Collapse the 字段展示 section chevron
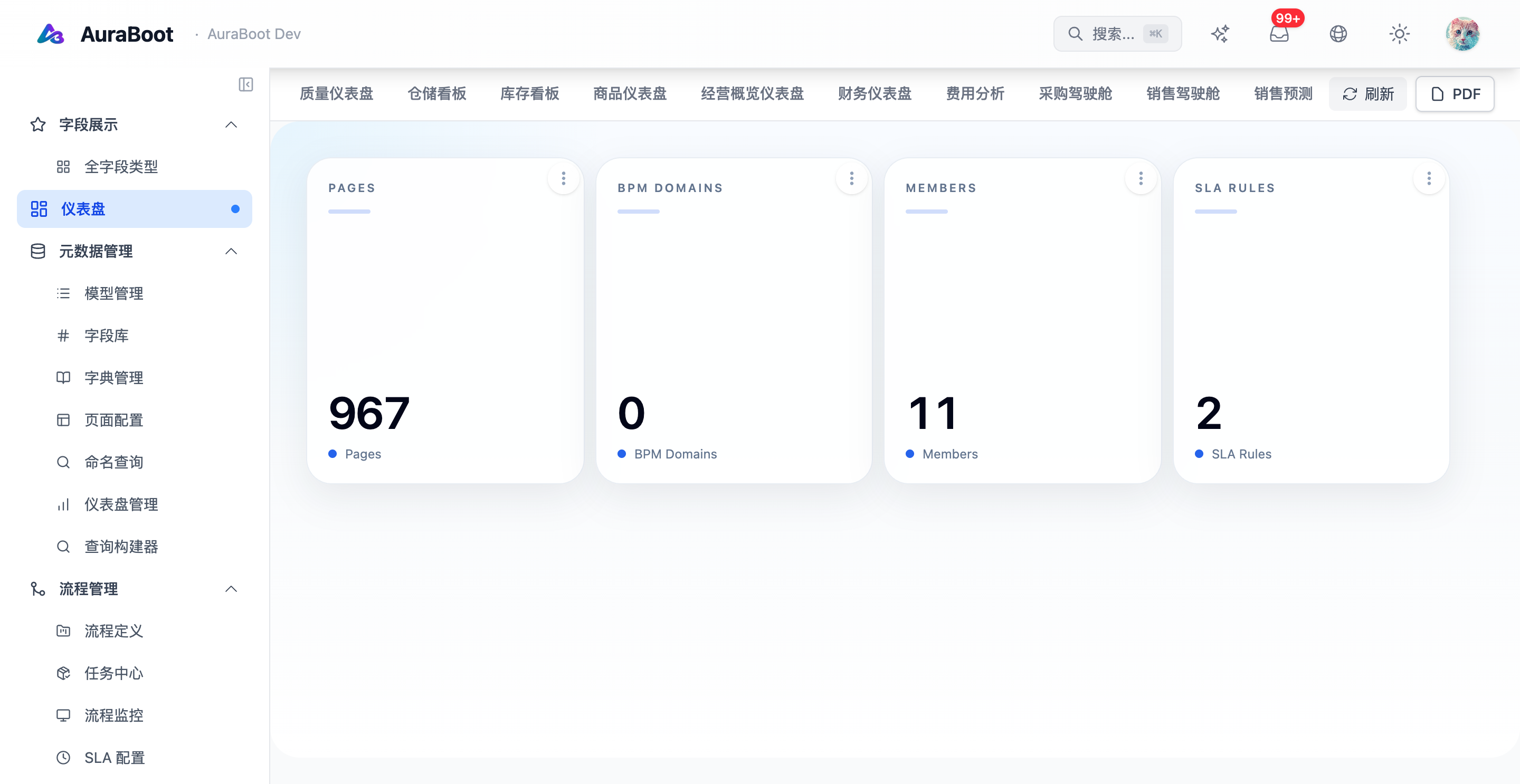This screenshot has width=1520, height=784. point(231,125)
